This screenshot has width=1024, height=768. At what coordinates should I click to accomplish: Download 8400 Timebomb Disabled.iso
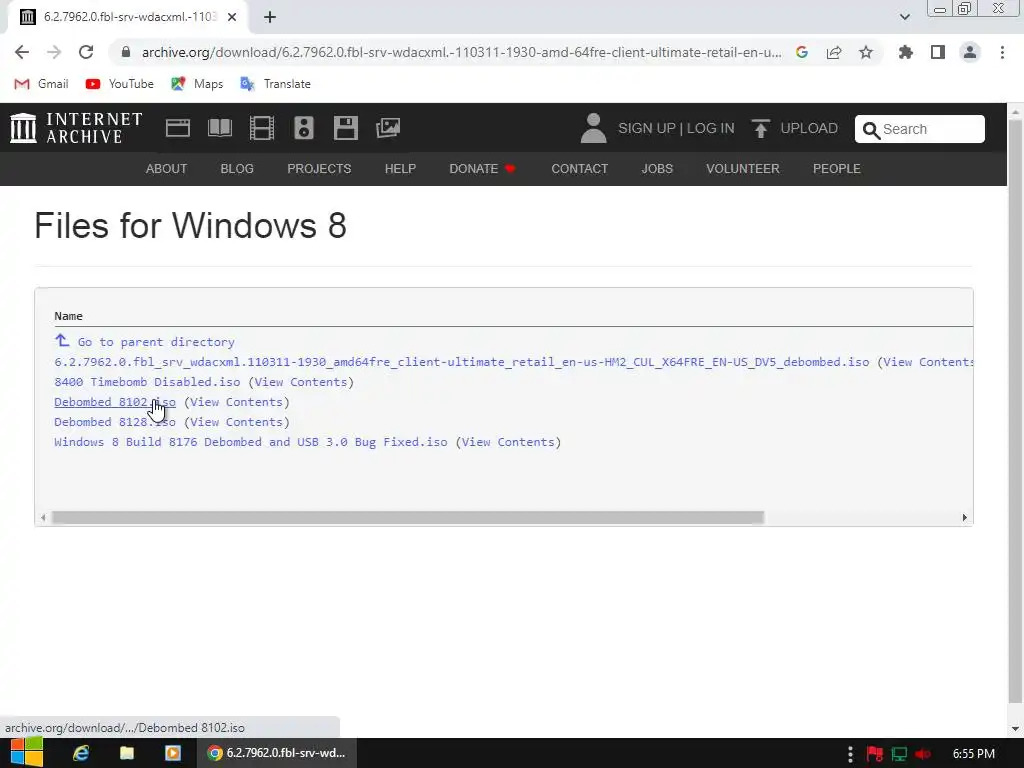pyautogui.click(x=147, y=382)
